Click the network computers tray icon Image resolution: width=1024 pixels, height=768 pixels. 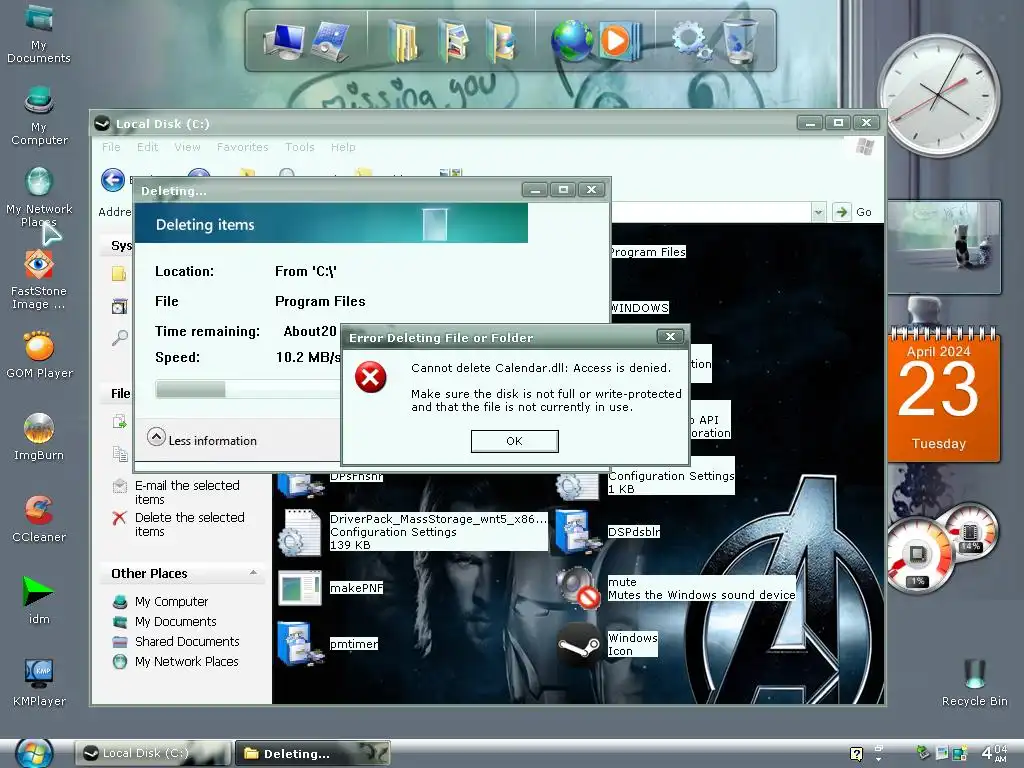(959, 753)
